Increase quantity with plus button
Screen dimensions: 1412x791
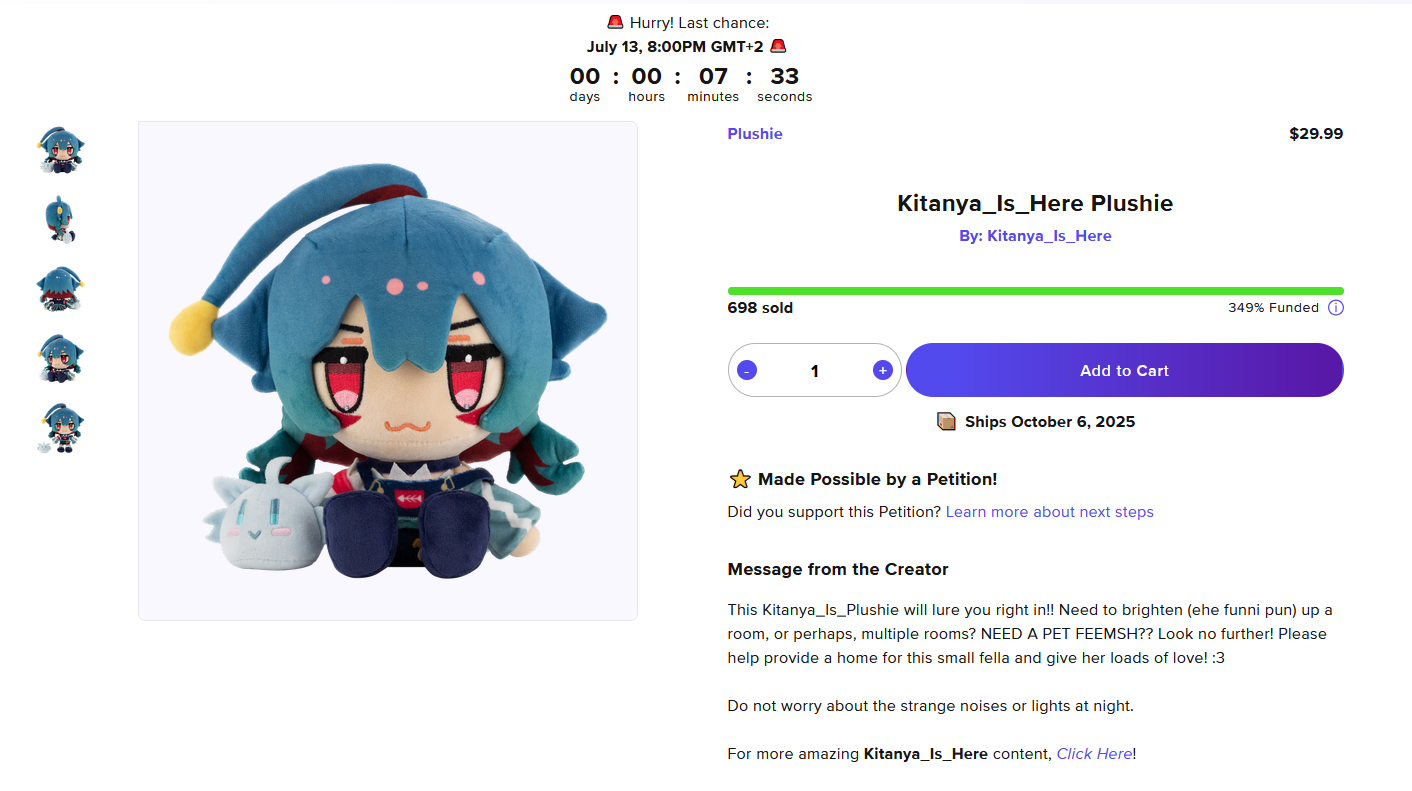point(882,370)
